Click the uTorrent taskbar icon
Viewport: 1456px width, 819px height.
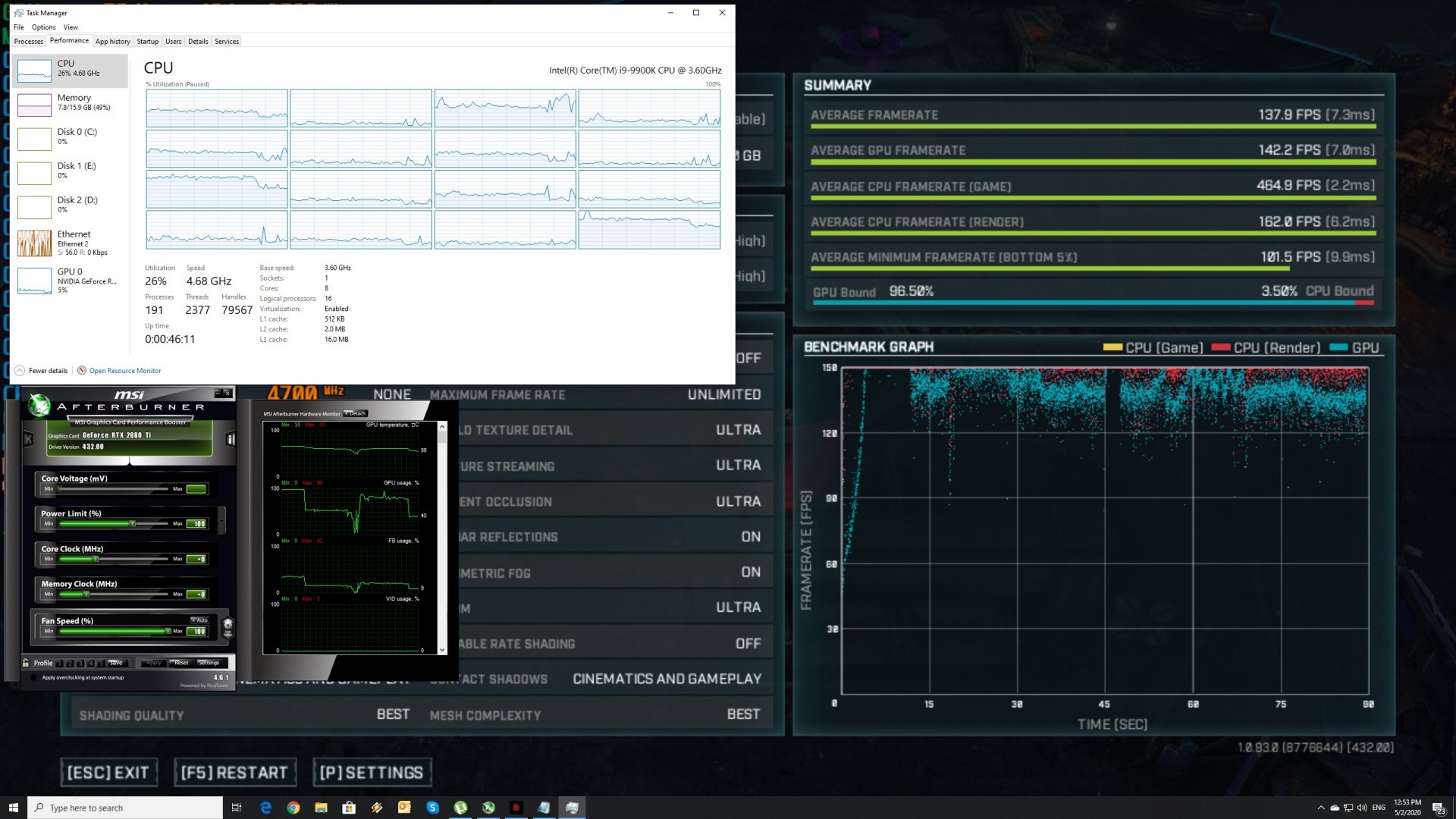coord(460,808)
